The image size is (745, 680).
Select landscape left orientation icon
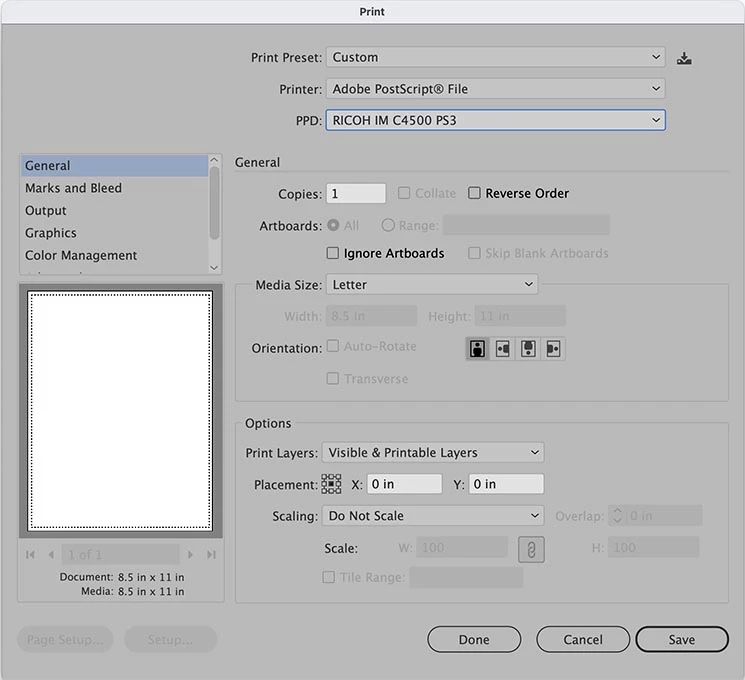pos(503,349)
